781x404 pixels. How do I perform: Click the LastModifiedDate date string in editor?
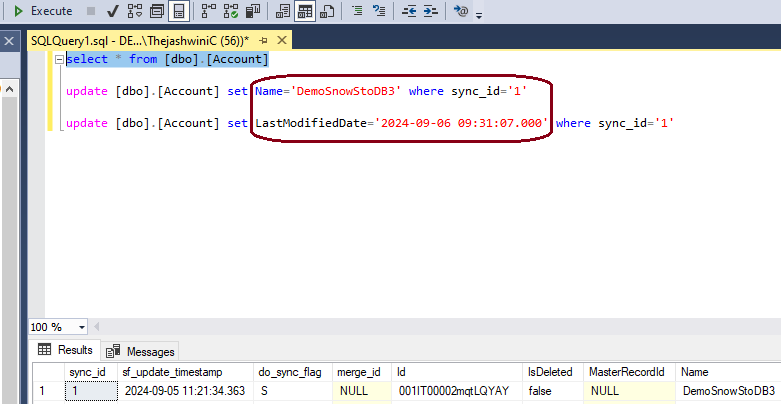pyautogui.click(x=461, y=123)
